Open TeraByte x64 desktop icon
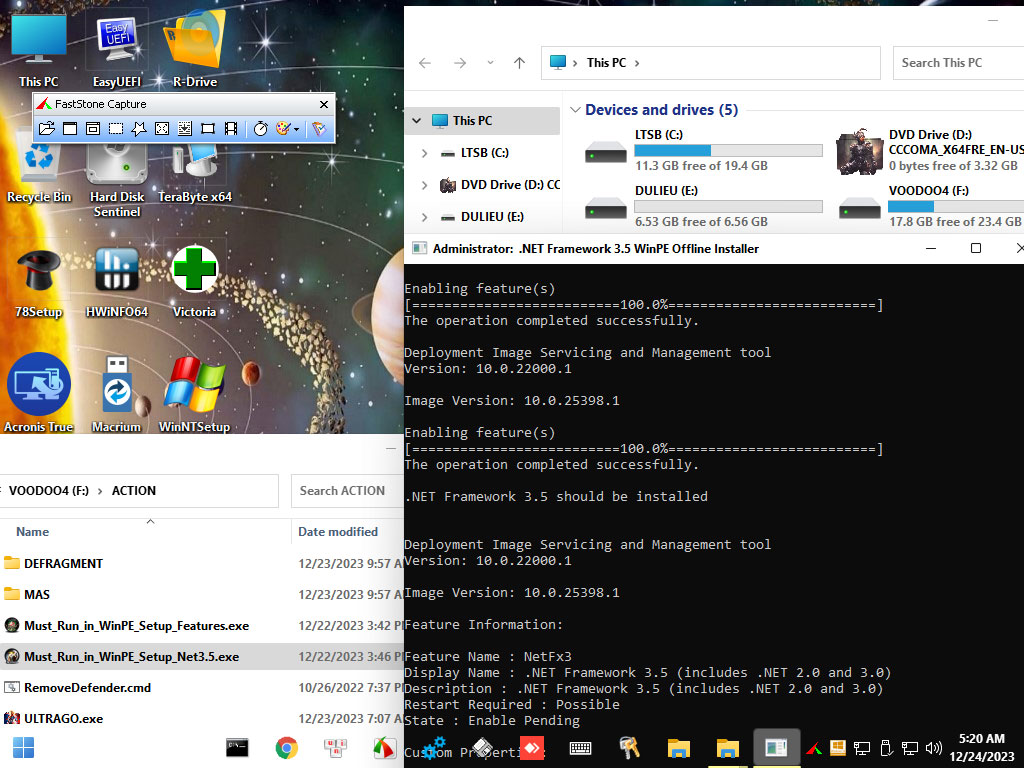The width and height of the screenshot is (1024, 768). [195, 175]
